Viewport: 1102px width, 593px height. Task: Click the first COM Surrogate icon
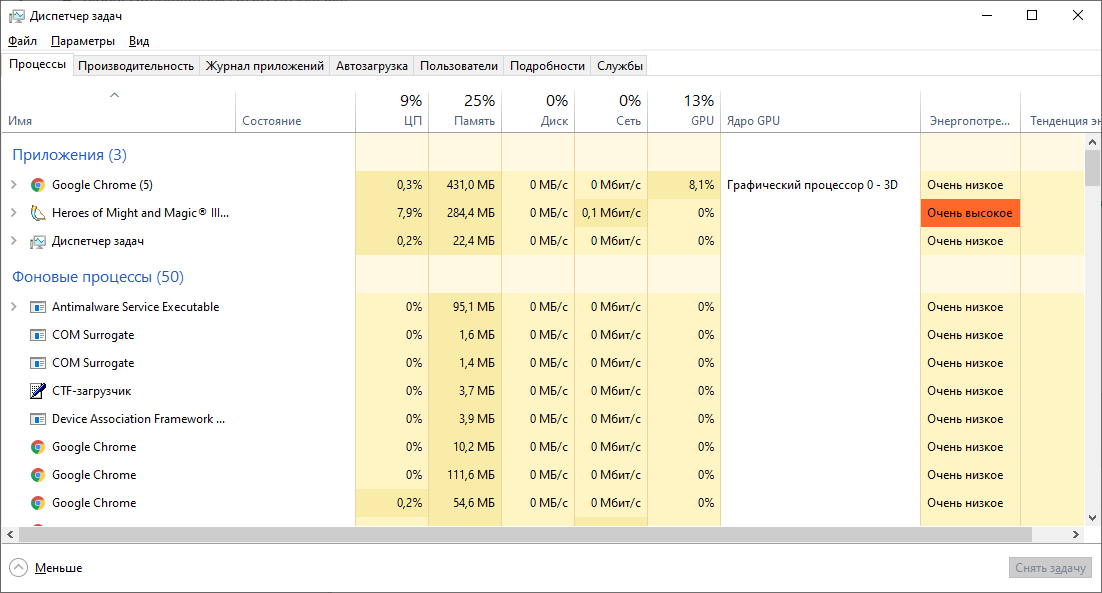(x=38, y=335)
